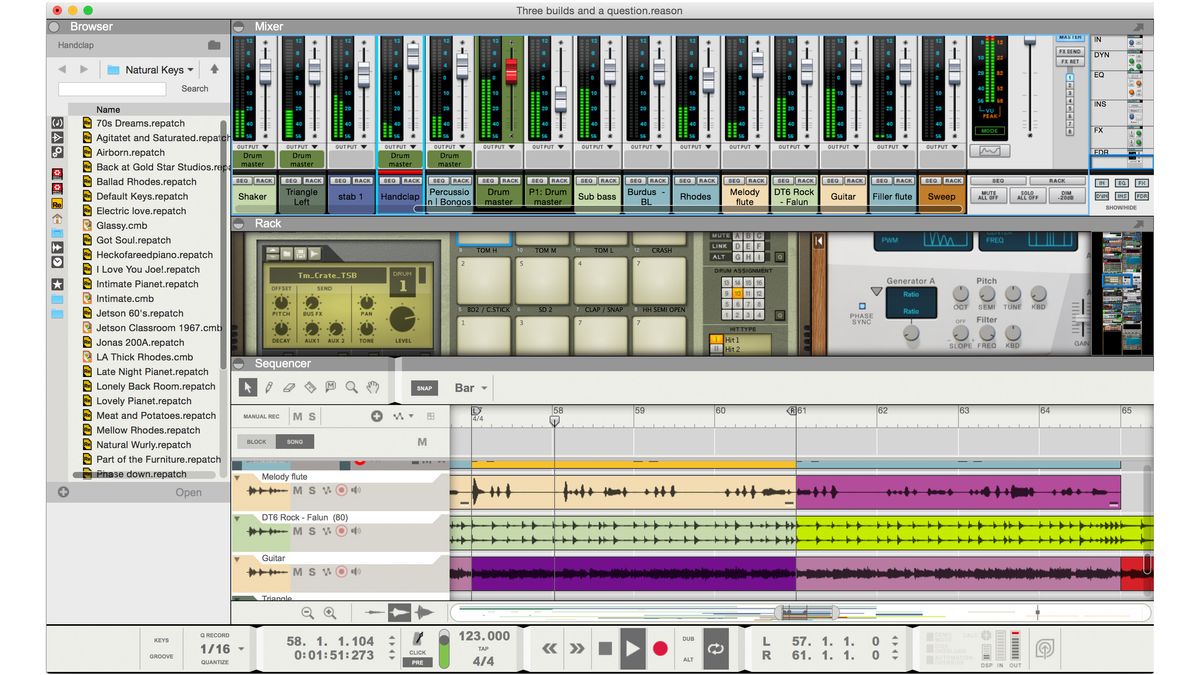Select the Razor split tool
Viewport: 1200px width, 675px height.
(x=311, y=387)
